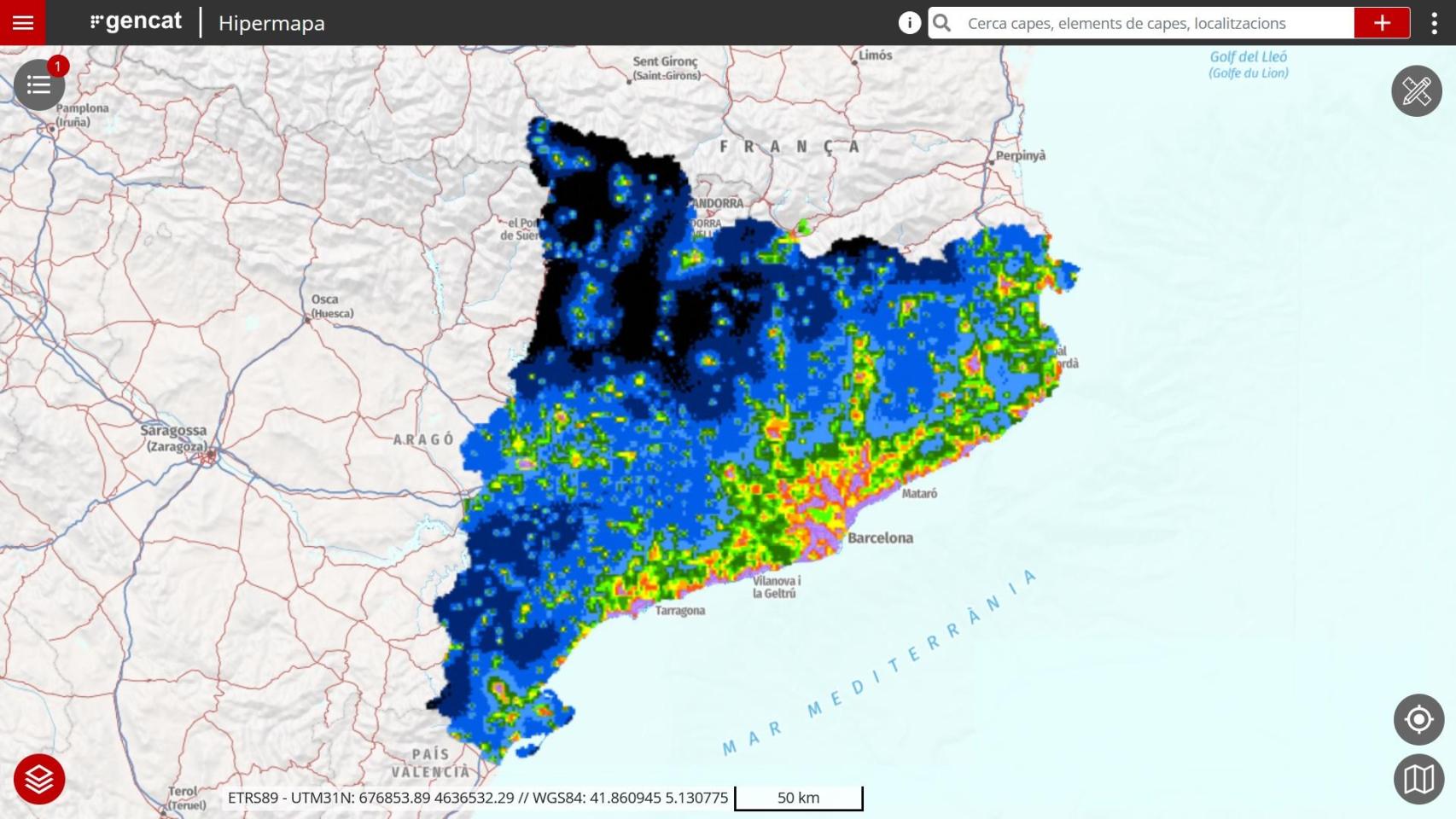Click the Tarragona label on the map
Screen dimensions: 1456x819
click(x=680, y=611)
